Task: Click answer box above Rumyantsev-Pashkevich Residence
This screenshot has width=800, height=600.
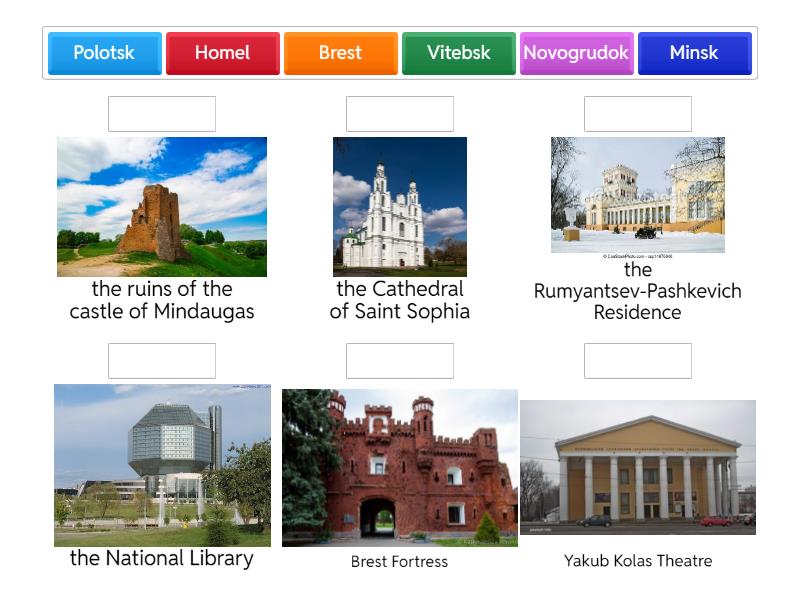Action: [x=638, y=114]
